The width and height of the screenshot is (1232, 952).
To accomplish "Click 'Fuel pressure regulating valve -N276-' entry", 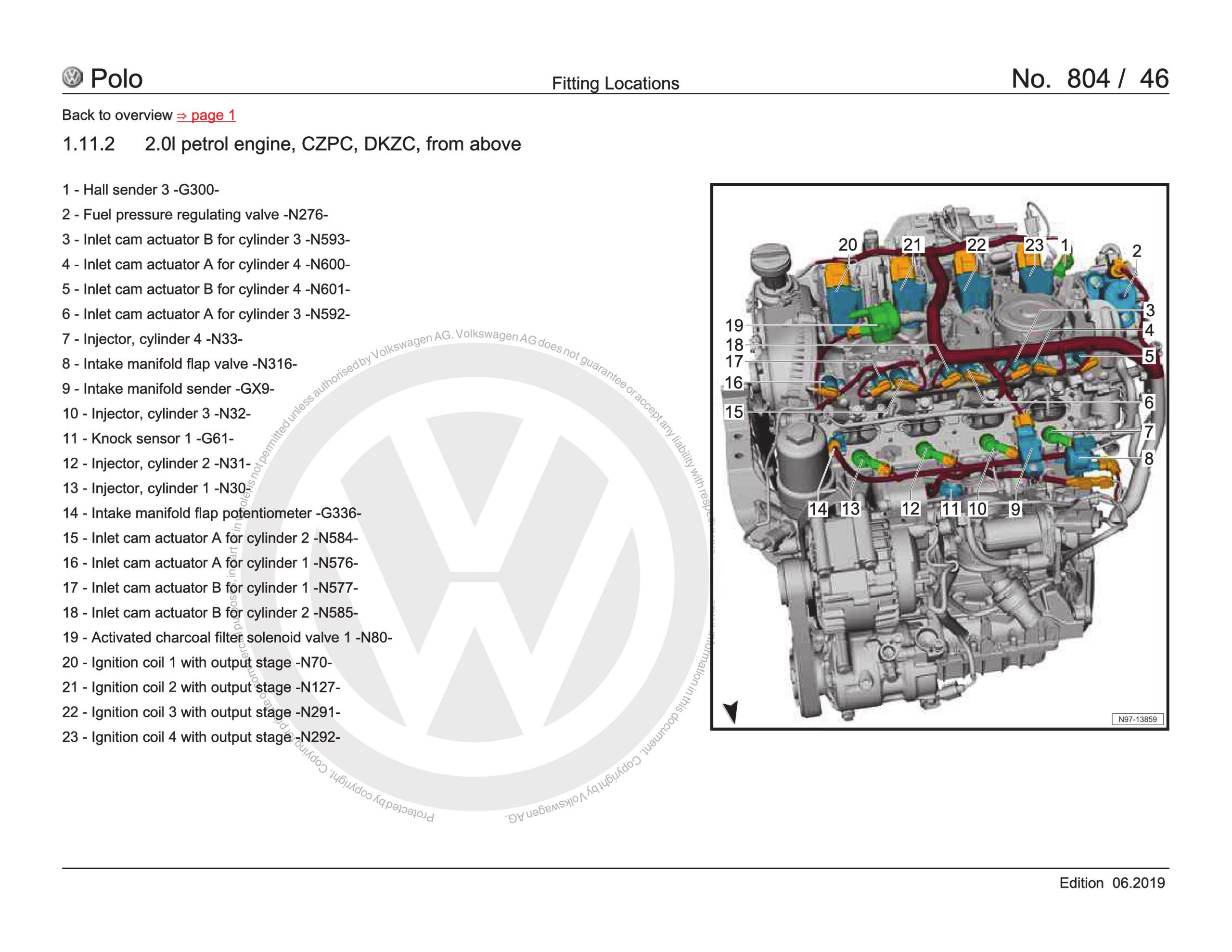I will point(194,215).
